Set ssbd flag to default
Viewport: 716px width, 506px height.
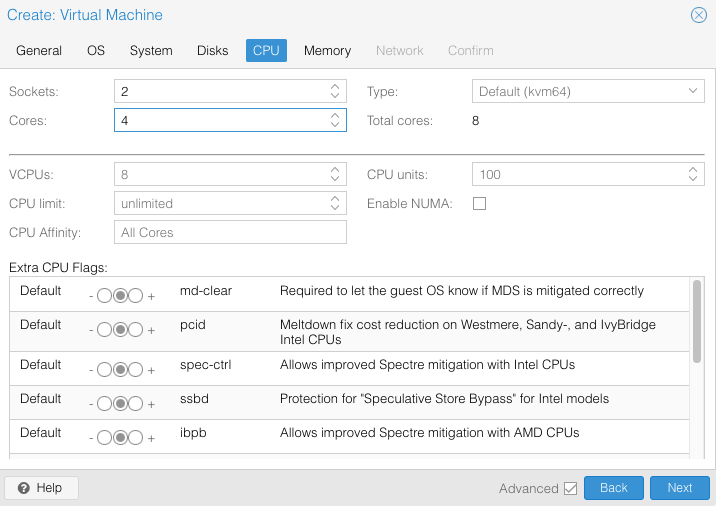coord(120,404)
